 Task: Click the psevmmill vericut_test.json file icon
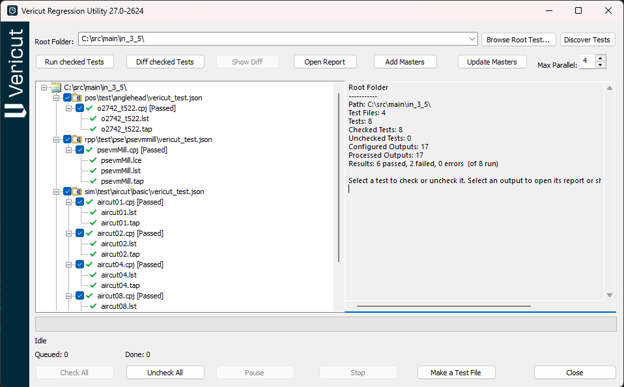tap(77, 139)
